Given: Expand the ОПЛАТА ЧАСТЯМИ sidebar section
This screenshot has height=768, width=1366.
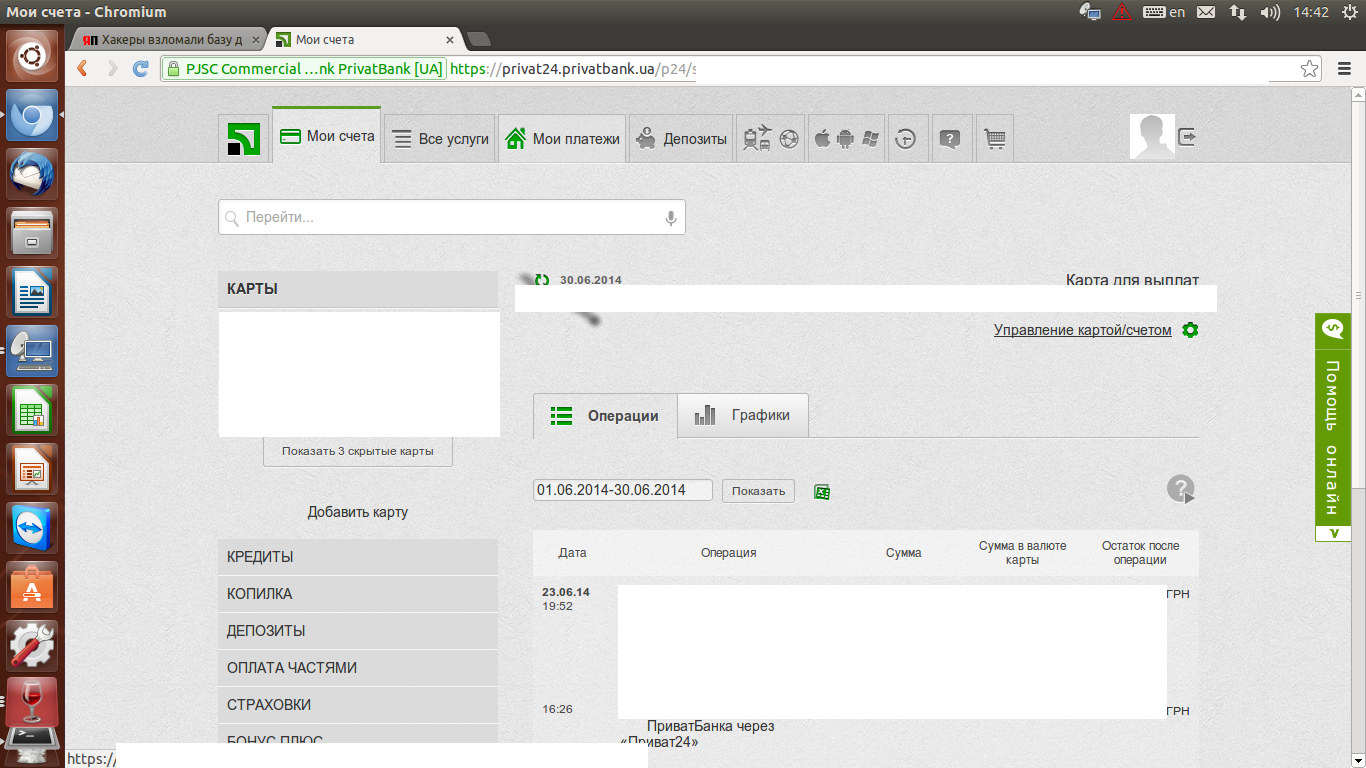Looking at the screenshot, I should coord(358,668).
